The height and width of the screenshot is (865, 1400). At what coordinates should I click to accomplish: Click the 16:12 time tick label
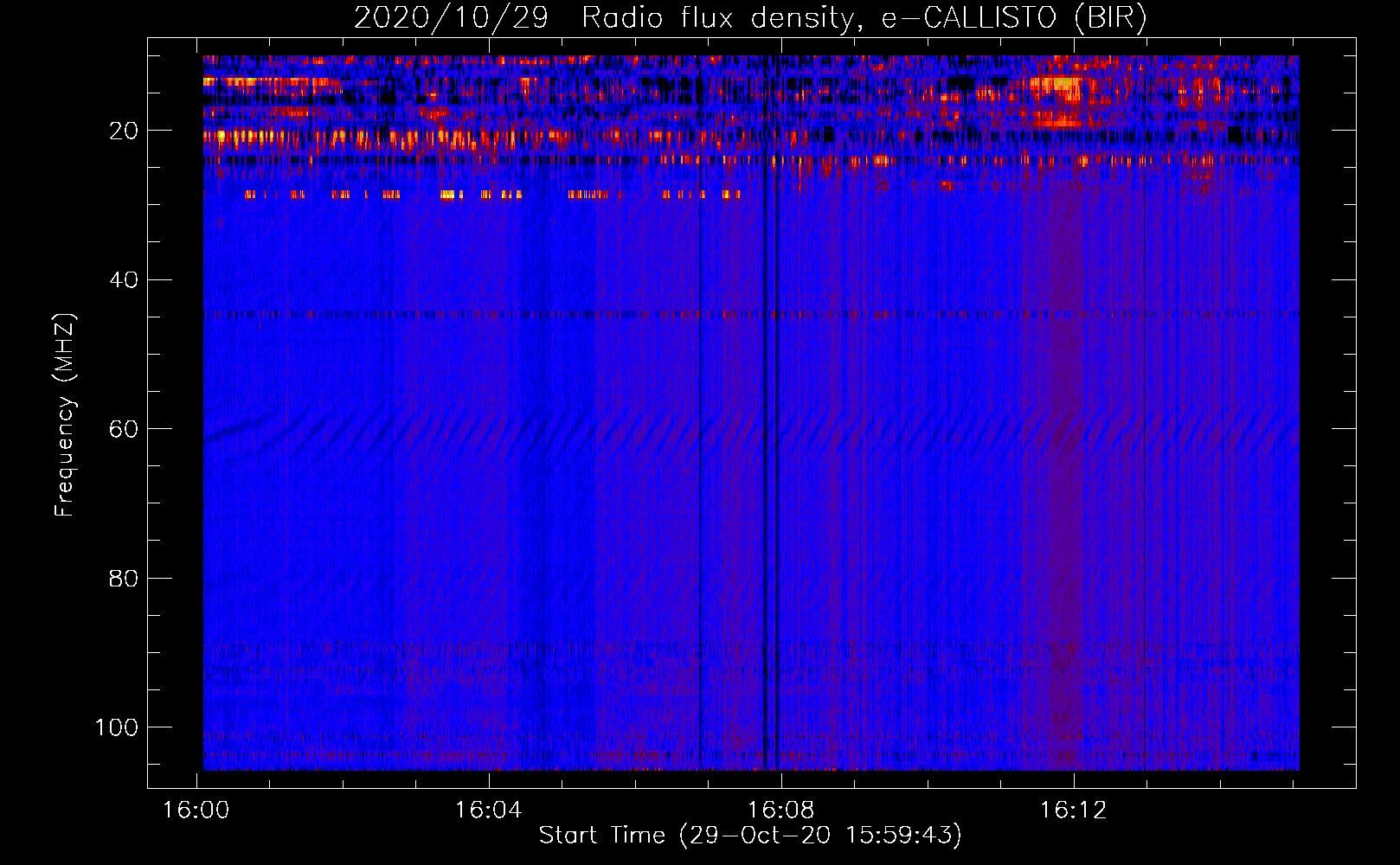click(x=1074, y=811)
